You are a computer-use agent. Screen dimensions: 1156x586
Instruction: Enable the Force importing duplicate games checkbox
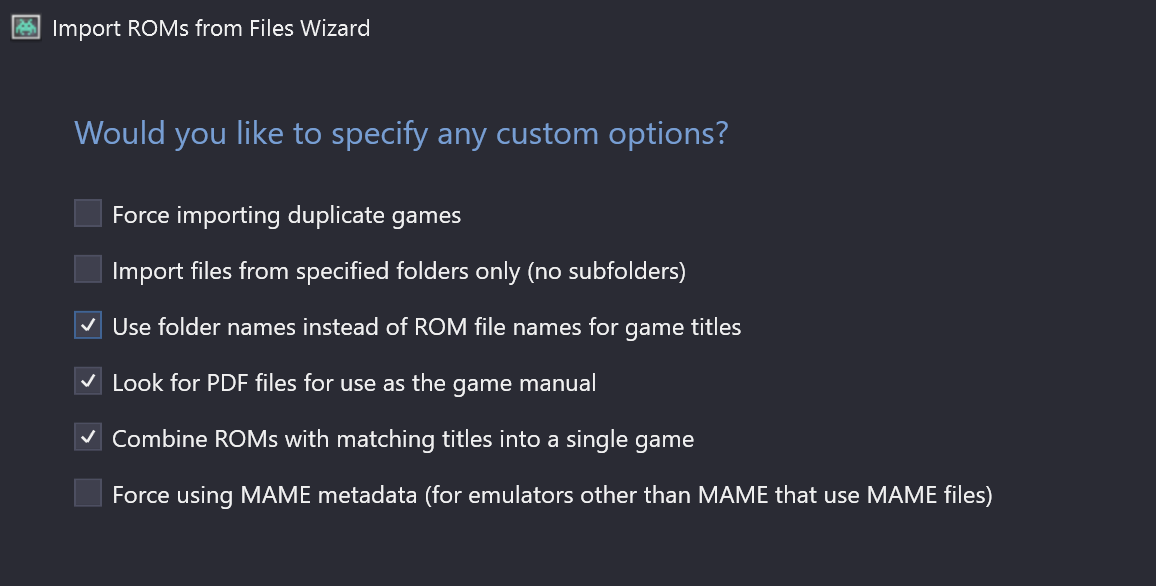click(88, 213)
